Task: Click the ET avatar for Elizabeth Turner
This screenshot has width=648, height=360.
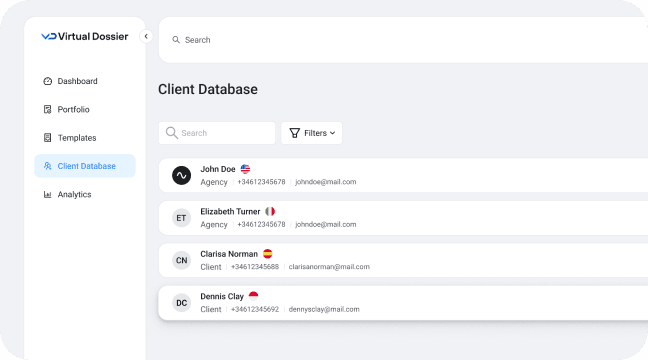Action: point(181,218)
